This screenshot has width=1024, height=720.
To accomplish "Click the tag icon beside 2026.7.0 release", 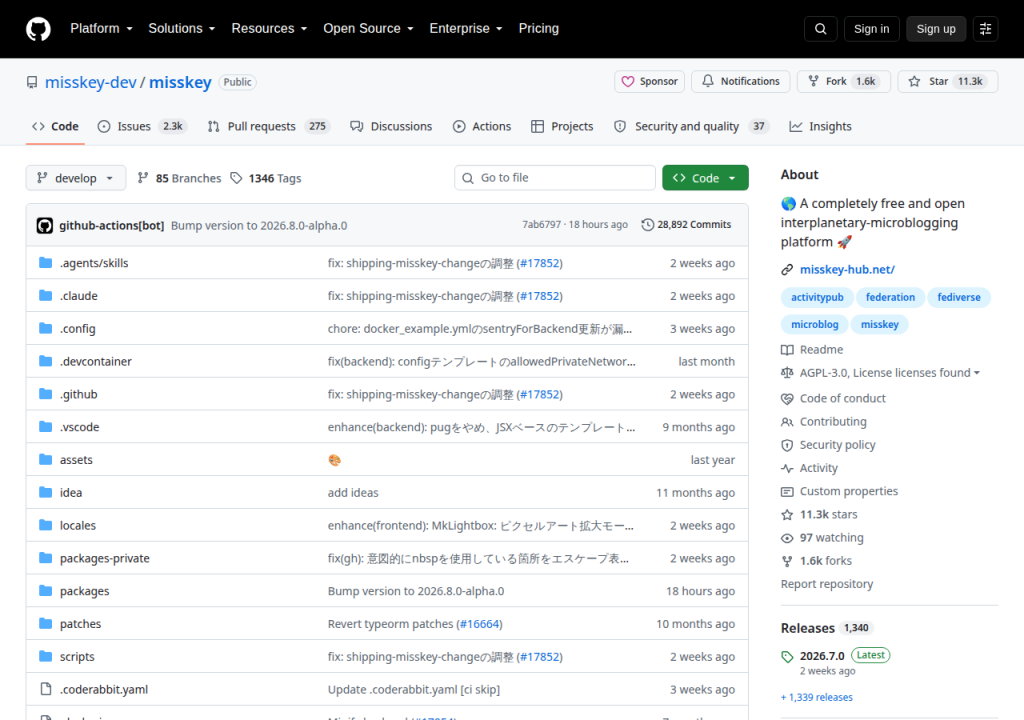I will pyautogui.click(x=787, y=657).
